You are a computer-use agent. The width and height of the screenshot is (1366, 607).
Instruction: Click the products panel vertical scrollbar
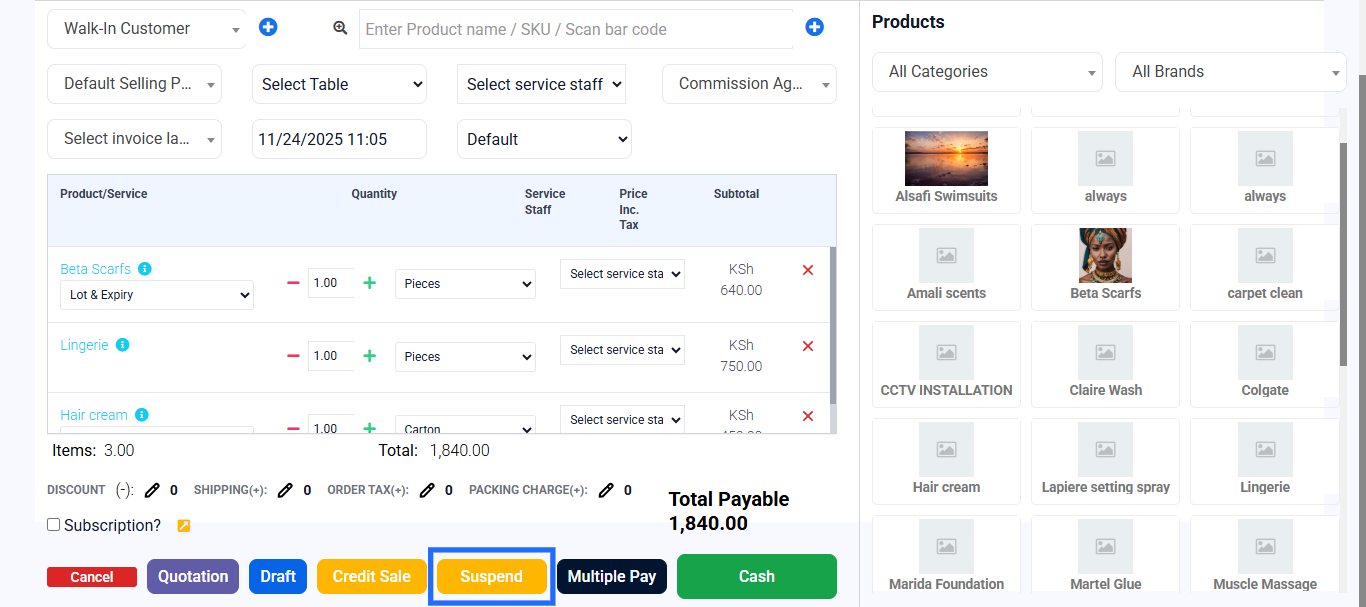(1343, 254)
